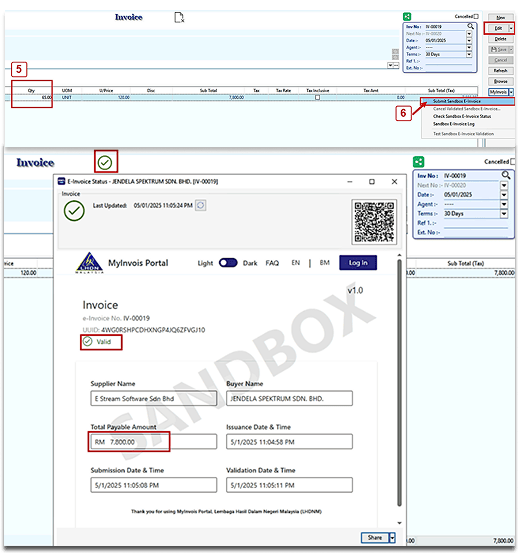The width and height of the screenshot is (518, 553).
Task: Open the FAQ link
Action: click(x=272, y=263)
